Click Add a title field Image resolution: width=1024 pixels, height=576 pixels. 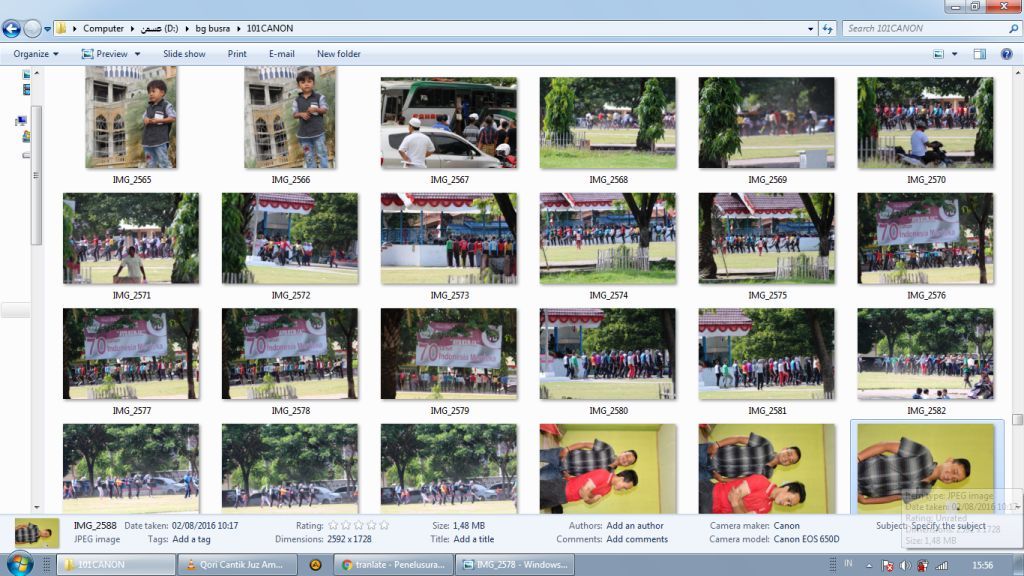(x=473, y=539)
